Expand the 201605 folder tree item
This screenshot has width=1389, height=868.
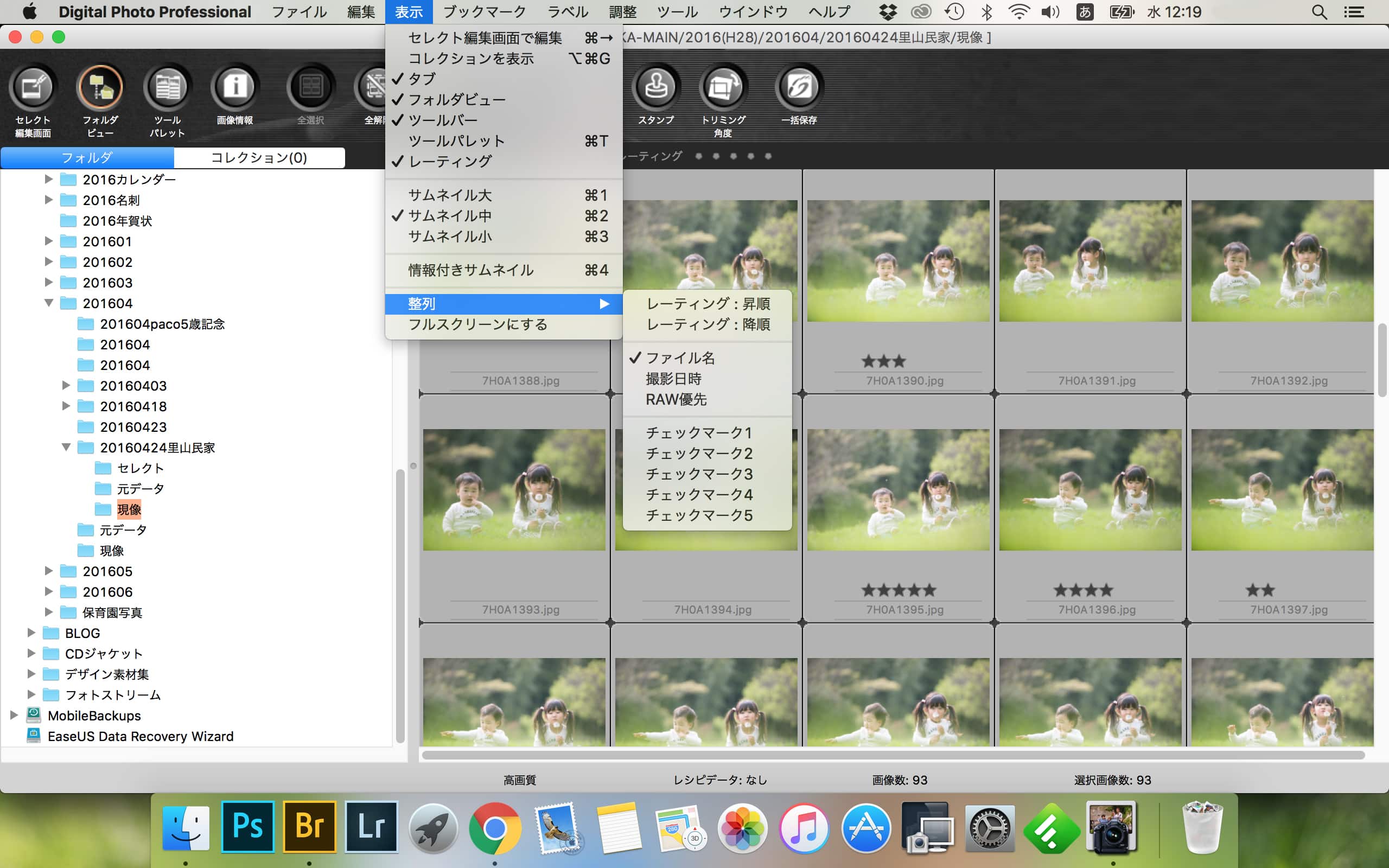pos(48,570)
